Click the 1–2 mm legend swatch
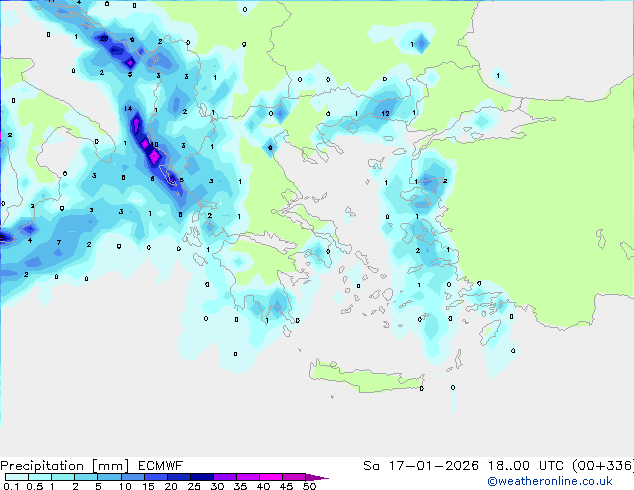Image resolution: width=634 pixels, height=490 pixels. (63, 477)
